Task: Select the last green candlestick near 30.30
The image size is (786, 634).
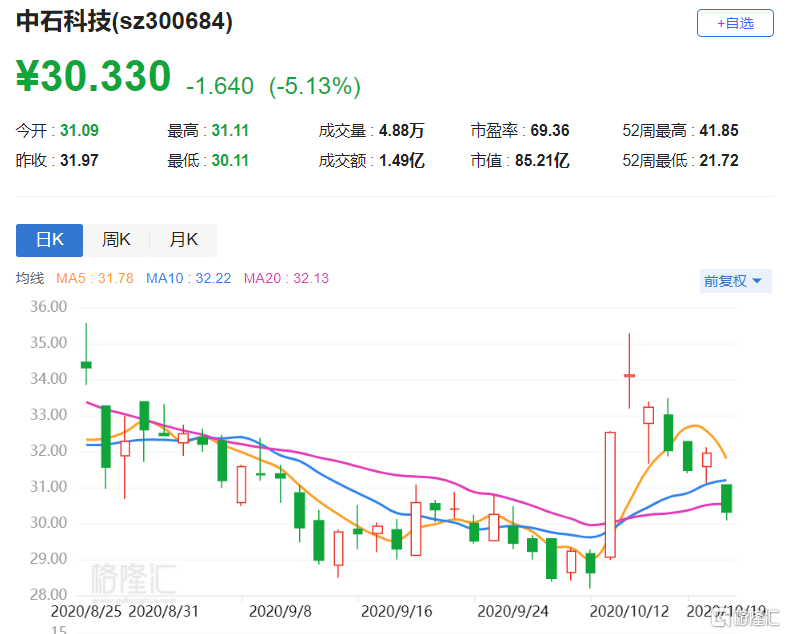Action: pos(726,498)
